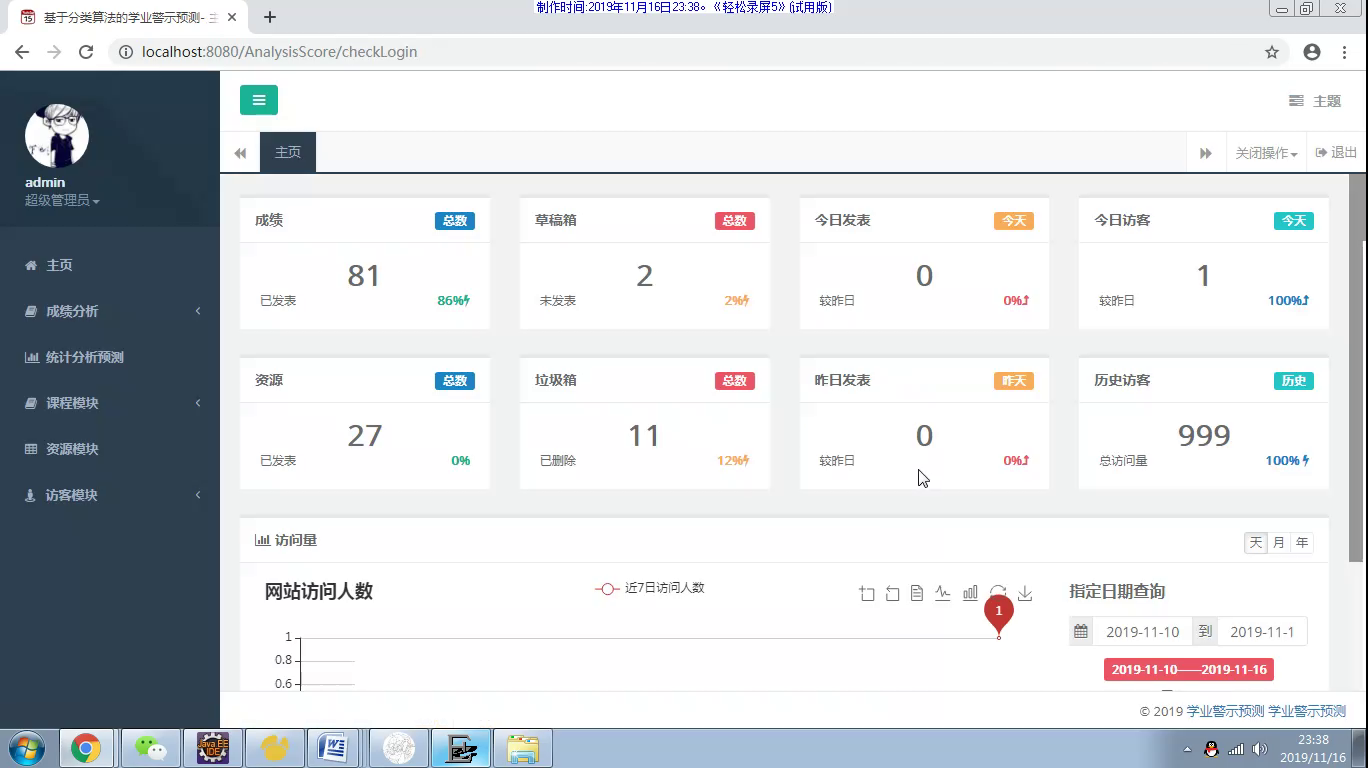Click the chart area zoom tool icon
This screenshot has height=768, width=1368.
click(x=867, y=594)
